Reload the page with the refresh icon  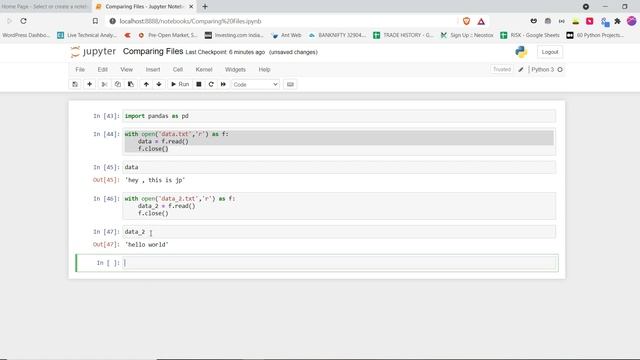[23, 21]
